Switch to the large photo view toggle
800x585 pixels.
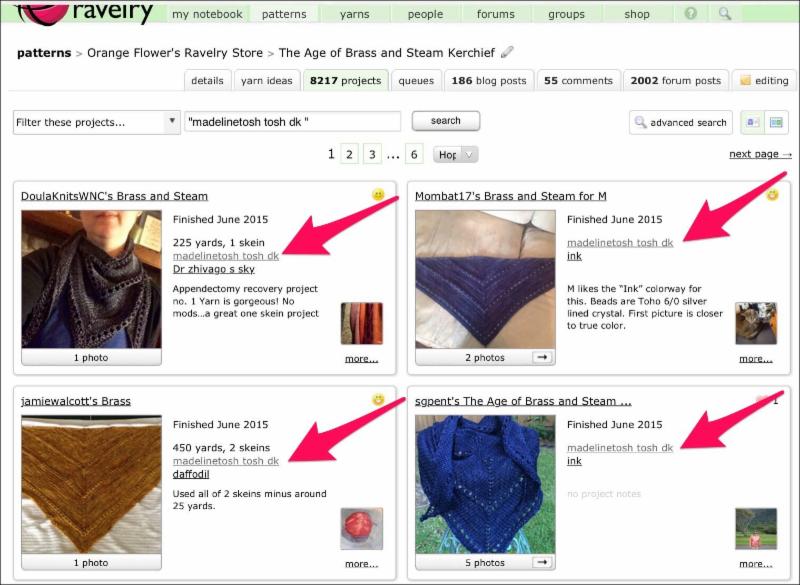[775, 122]
